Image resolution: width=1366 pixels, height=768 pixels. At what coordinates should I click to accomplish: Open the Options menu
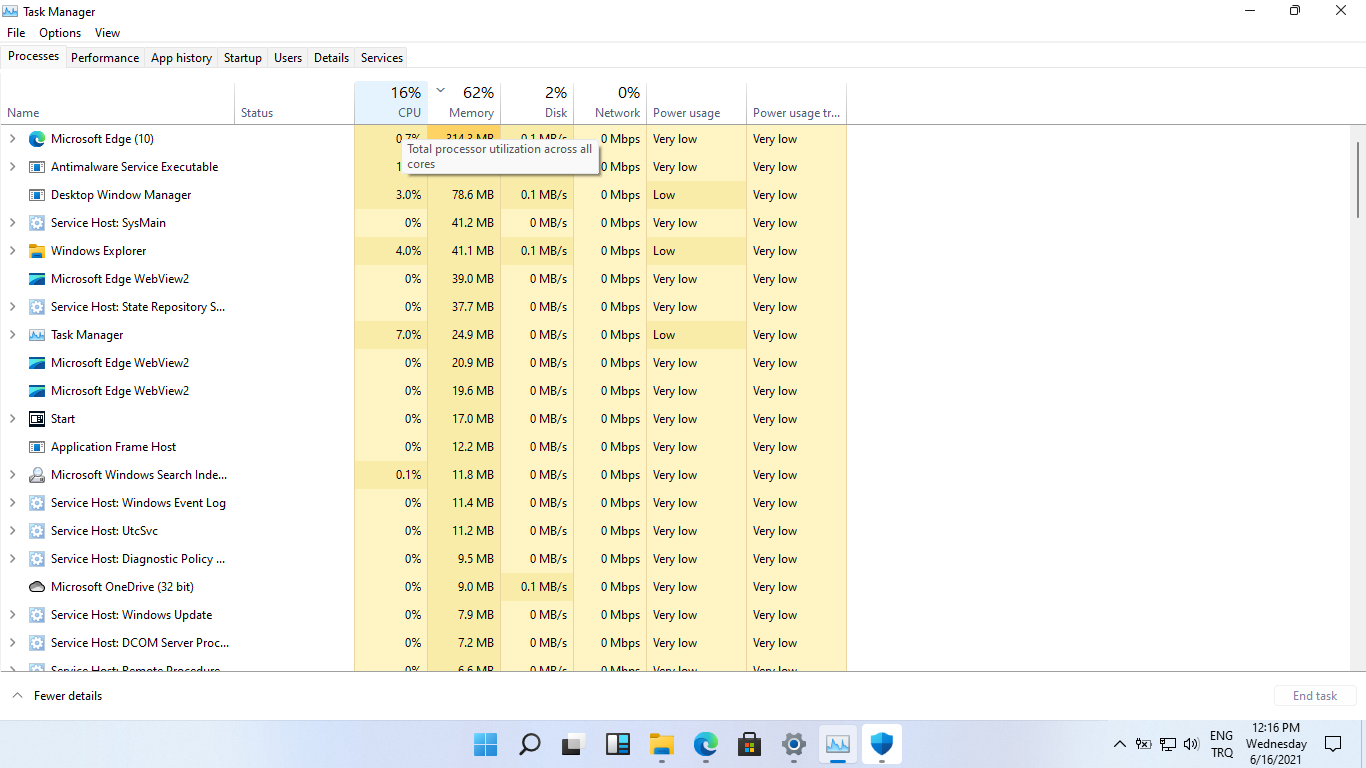pyautogui.click(x=60, y=33)
